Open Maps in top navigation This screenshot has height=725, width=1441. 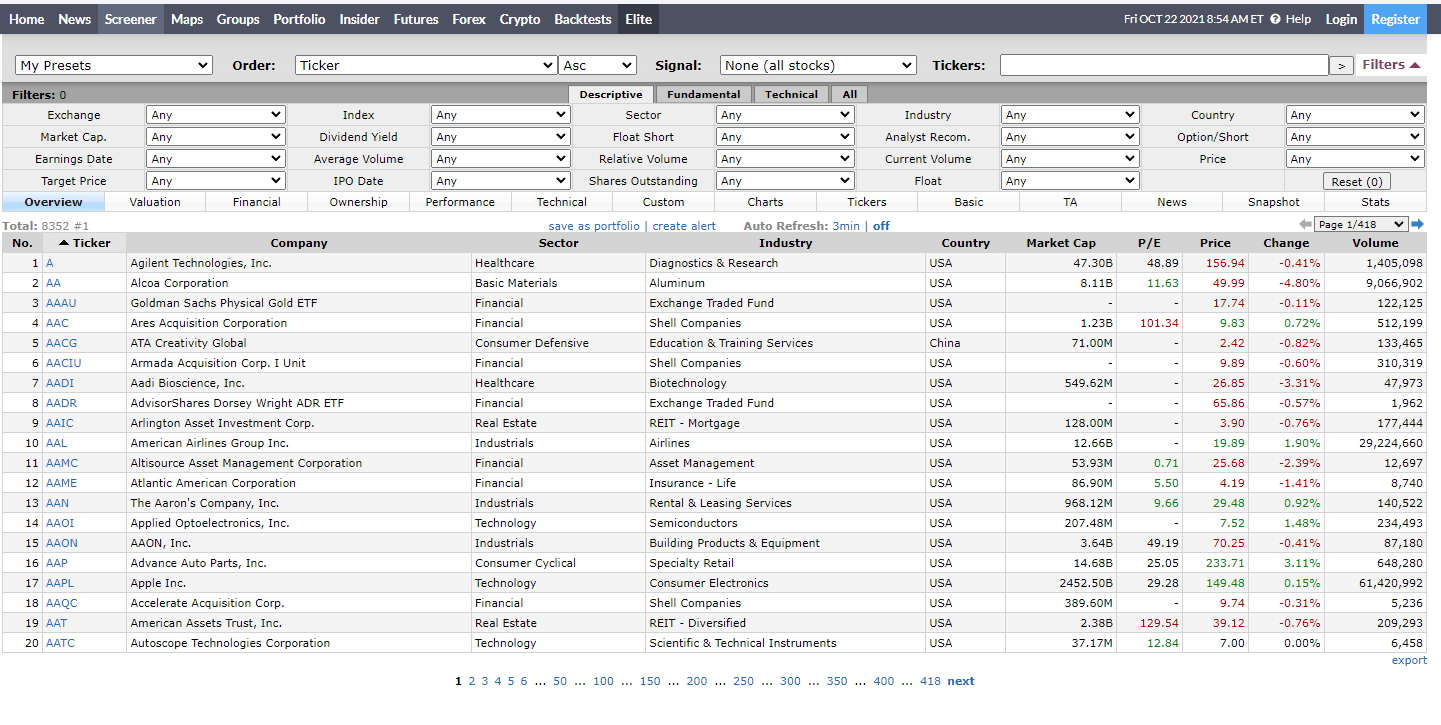(187, 19)
